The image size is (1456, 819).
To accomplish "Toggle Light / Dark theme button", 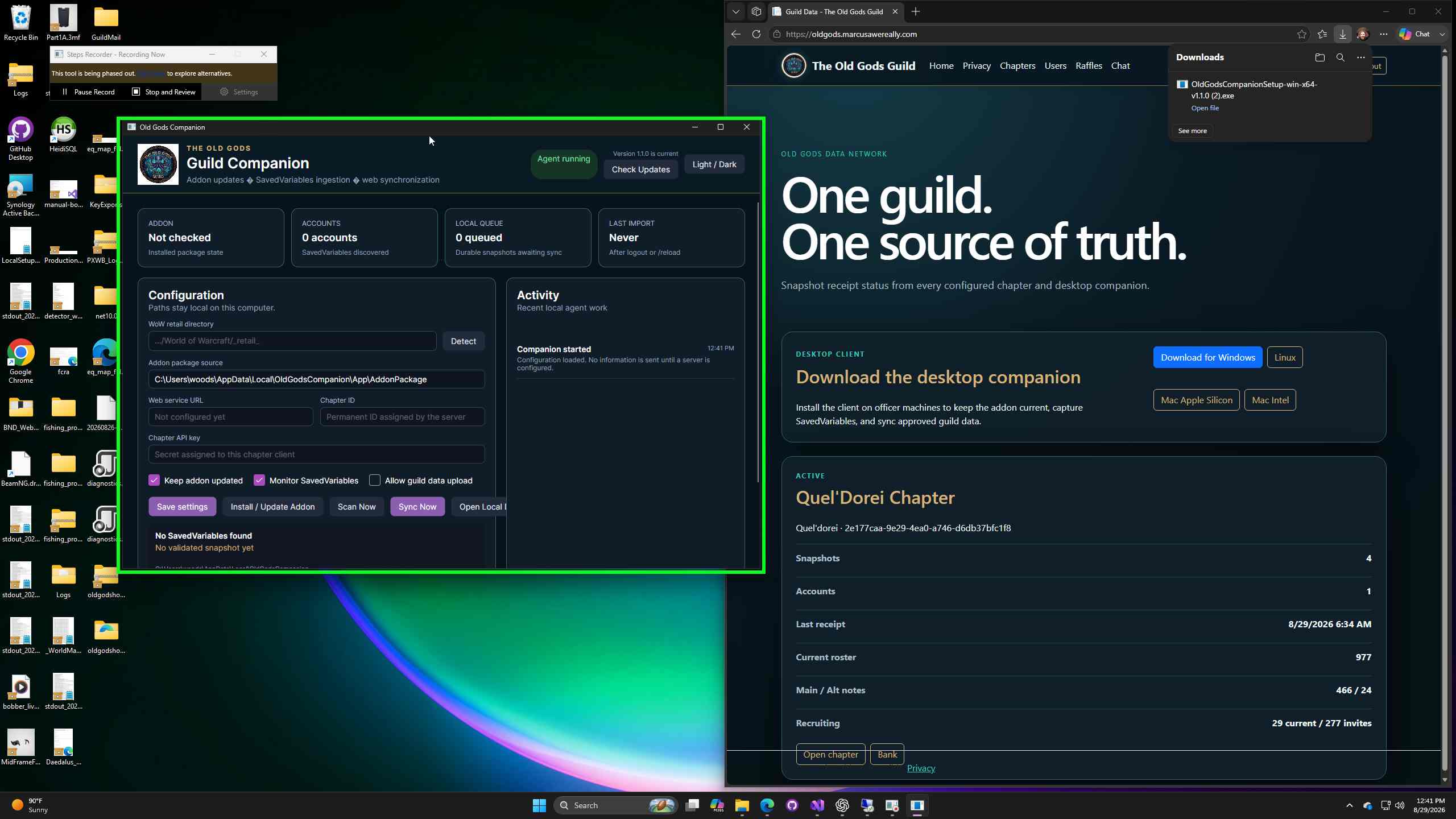I will pyautogui.click(x=714, y=164).
